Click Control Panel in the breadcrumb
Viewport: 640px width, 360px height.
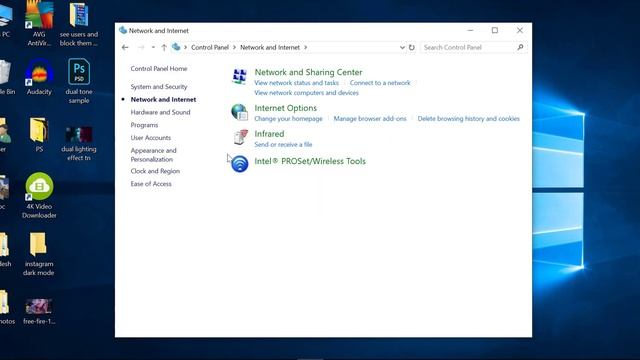(x=210, y=47)
